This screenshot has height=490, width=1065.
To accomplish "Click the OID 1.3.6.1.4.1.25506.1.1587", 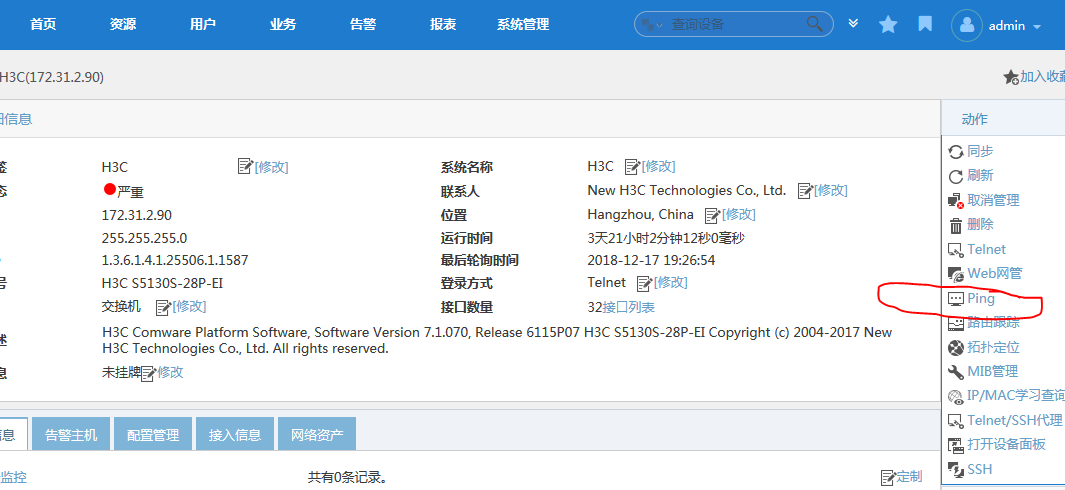I will [x=175, y=260].
